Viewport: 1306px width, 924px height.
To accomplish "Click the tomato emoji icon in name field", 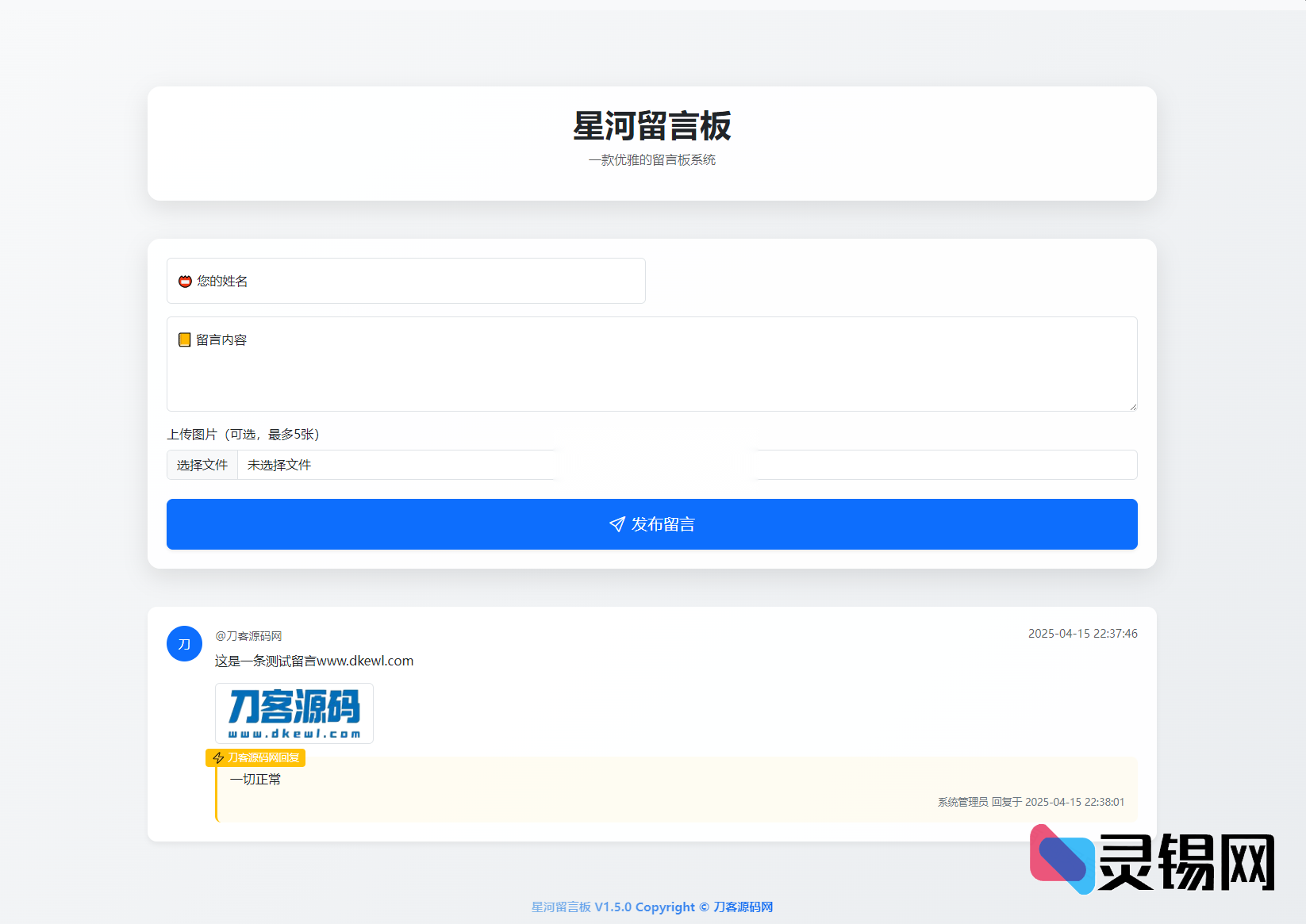I will click(x=184, y=281).
